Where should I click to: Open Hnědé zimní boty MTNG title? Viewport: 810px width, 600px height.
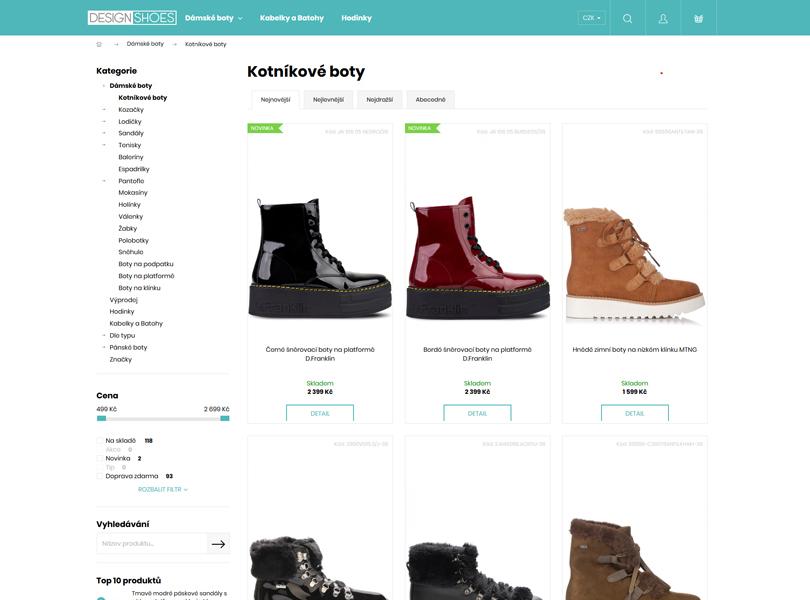pos(634,350)
